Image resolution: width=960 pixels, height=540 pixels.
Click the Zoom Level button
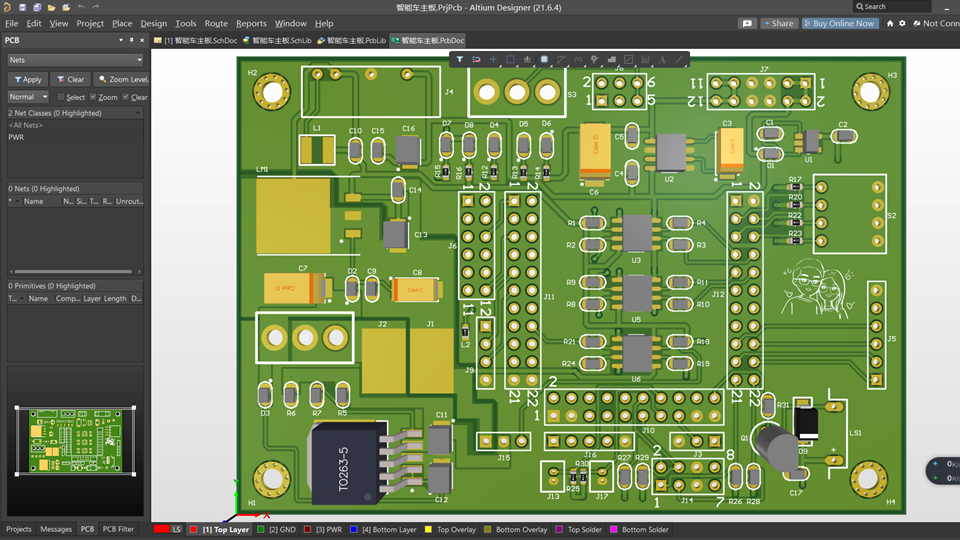122,80
